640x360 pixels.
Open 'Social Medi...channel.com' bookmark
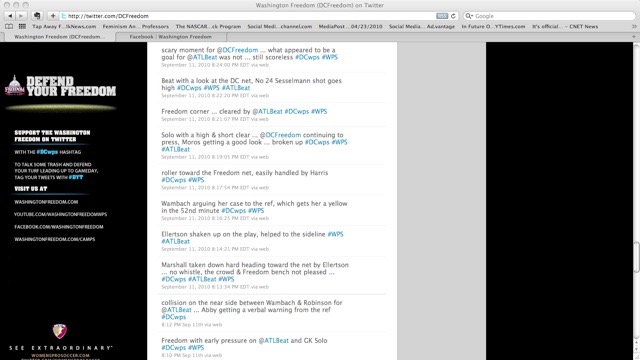280,26
